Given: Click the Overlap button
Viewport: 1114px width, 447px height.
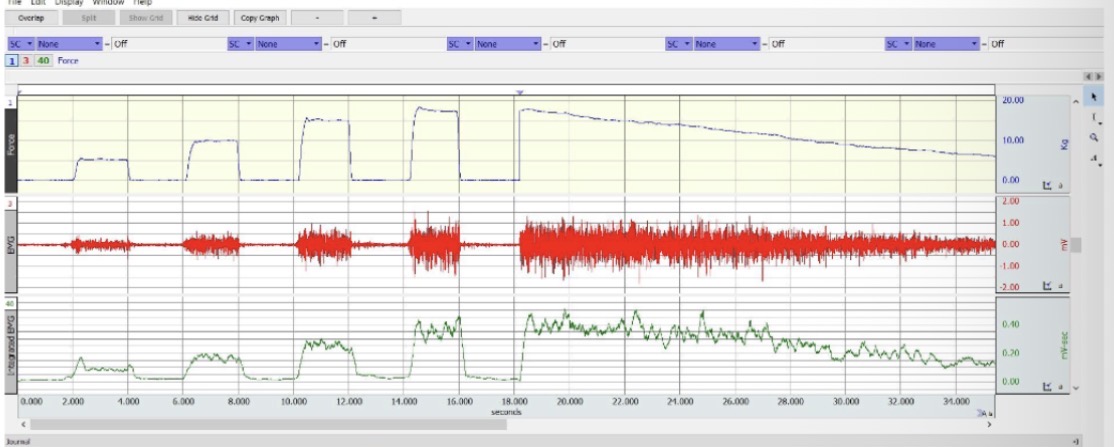Looking at the screenshot, I should click(x=31, y=18).
